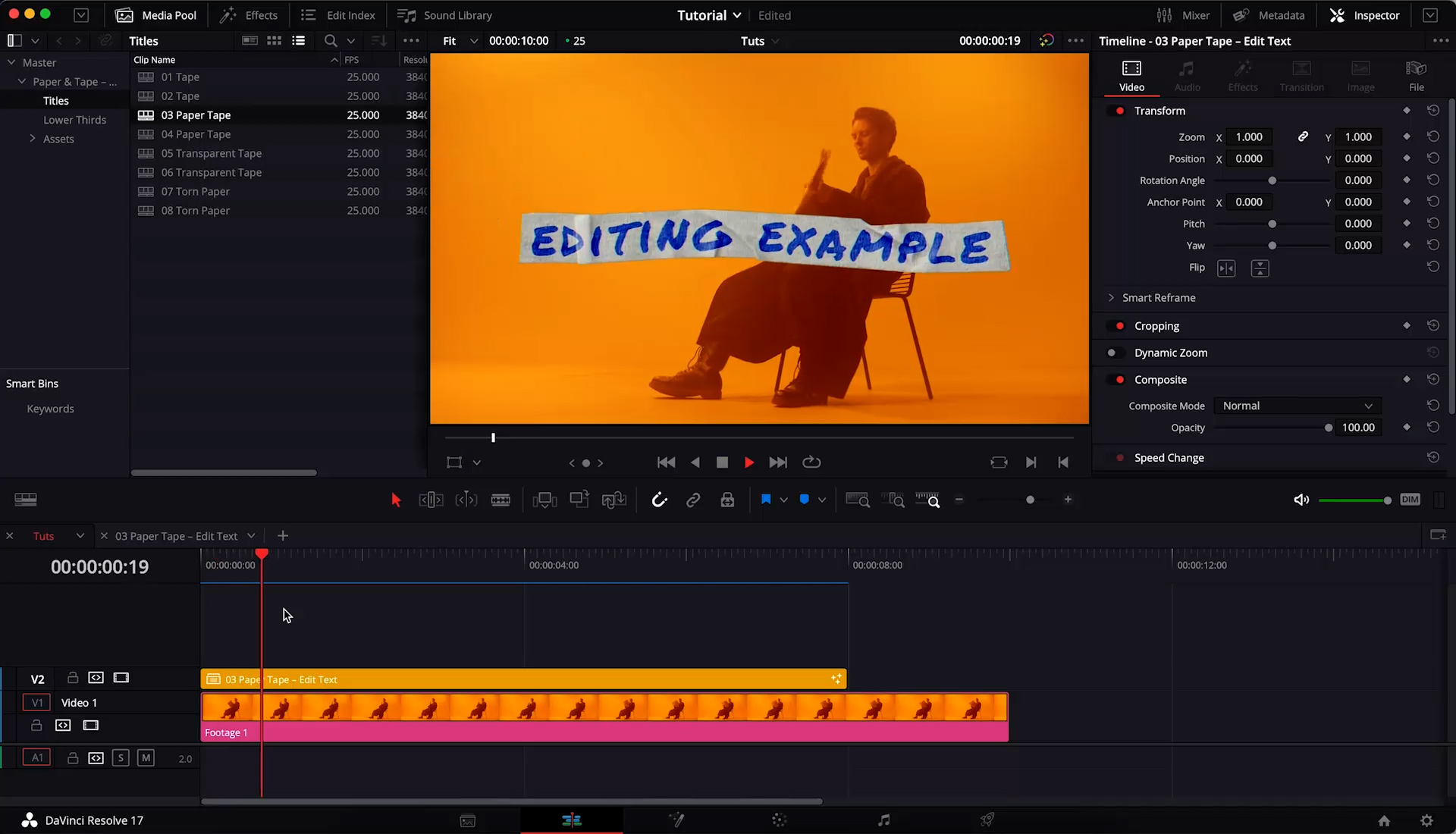This screenshot has width=1456, height=834.
Task: Select the Trim Edit mode icon
Action: (x=431, y=500)
